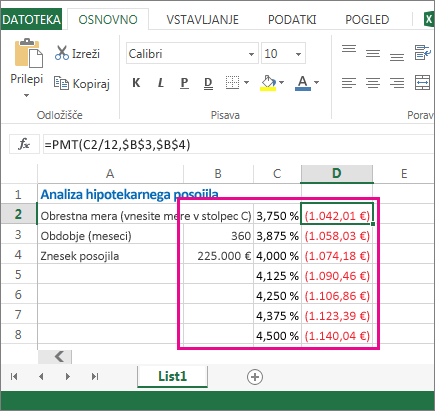
Task: Go to previous sheet arrow
Action: 41,376
